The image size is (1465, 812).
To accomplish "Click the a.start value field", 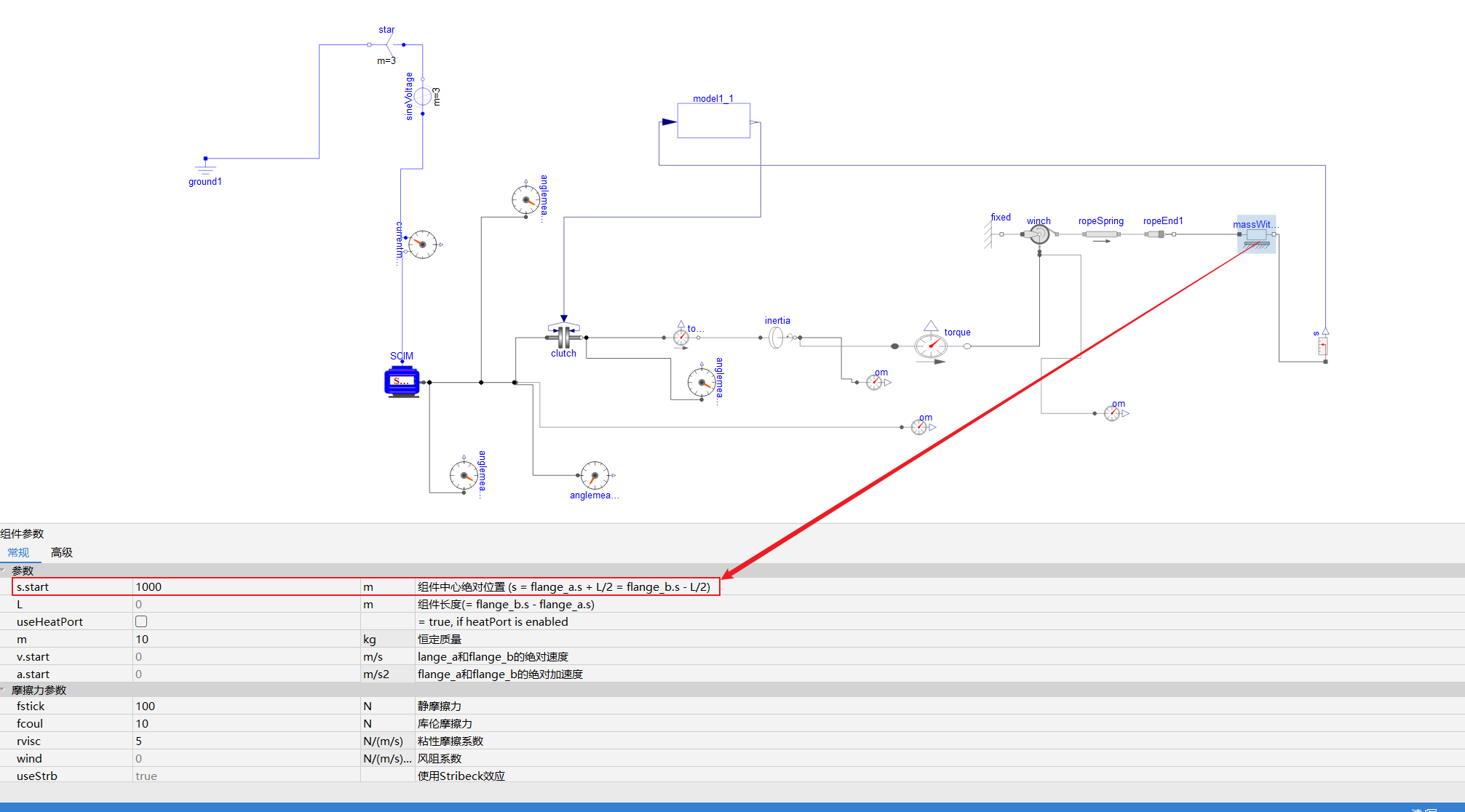I will 246,674.
